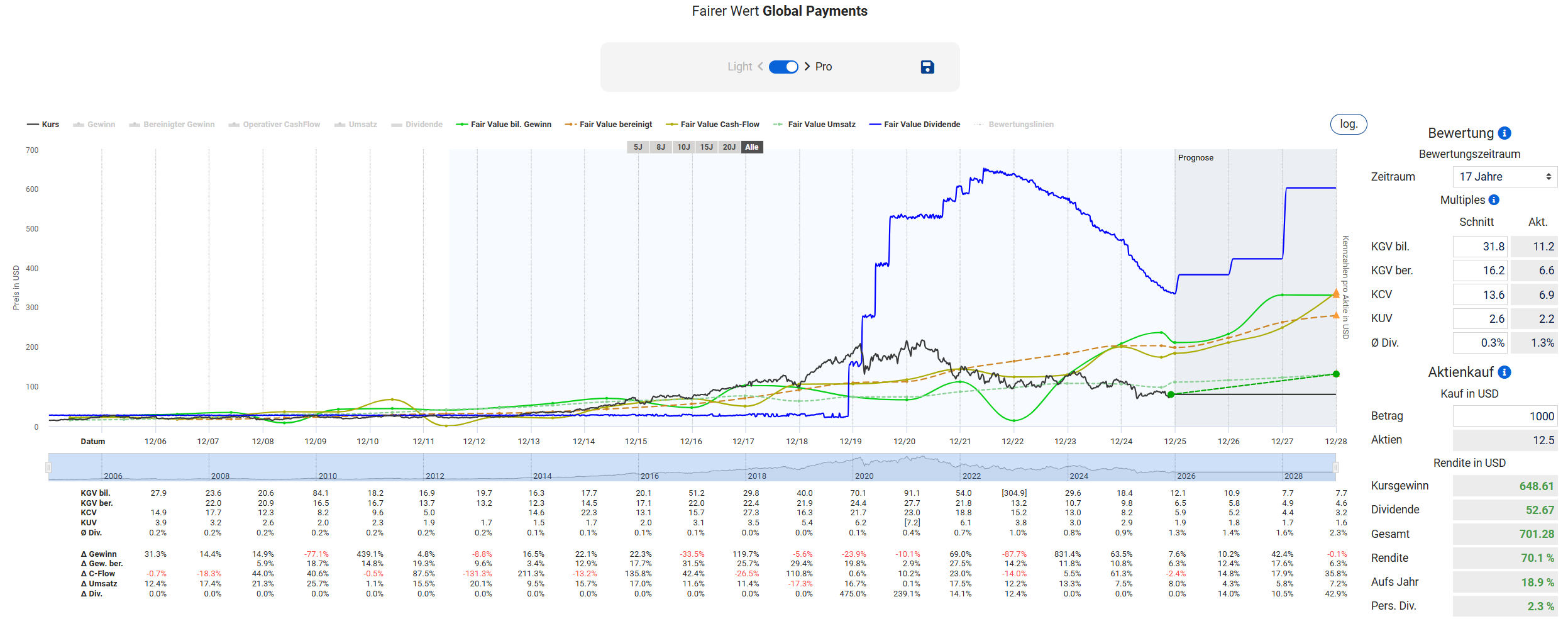The height and width of the screenshot is (626, 1568).
Task: Click the KGV bil. Schnitt field
Action: (x=1480, y=247)
